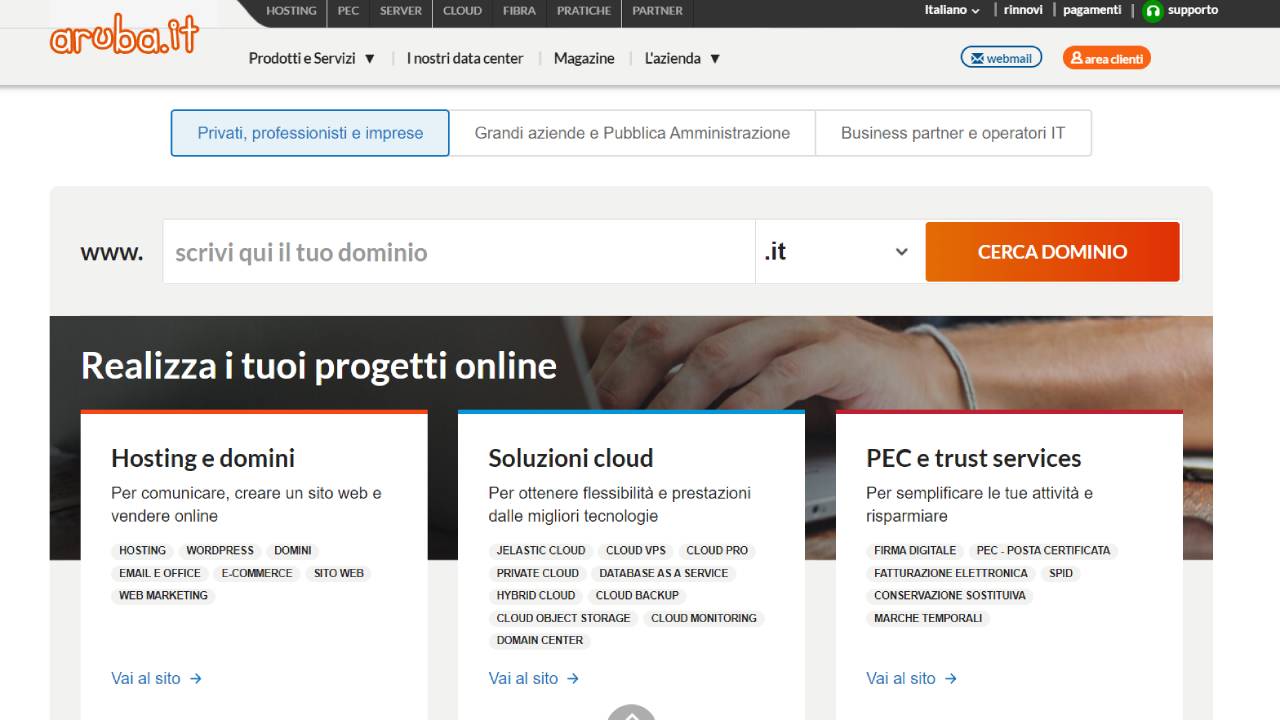1280x720 pixels.
Task: Click the WORDPRESS tag
Action: click(x=220, y=551)
